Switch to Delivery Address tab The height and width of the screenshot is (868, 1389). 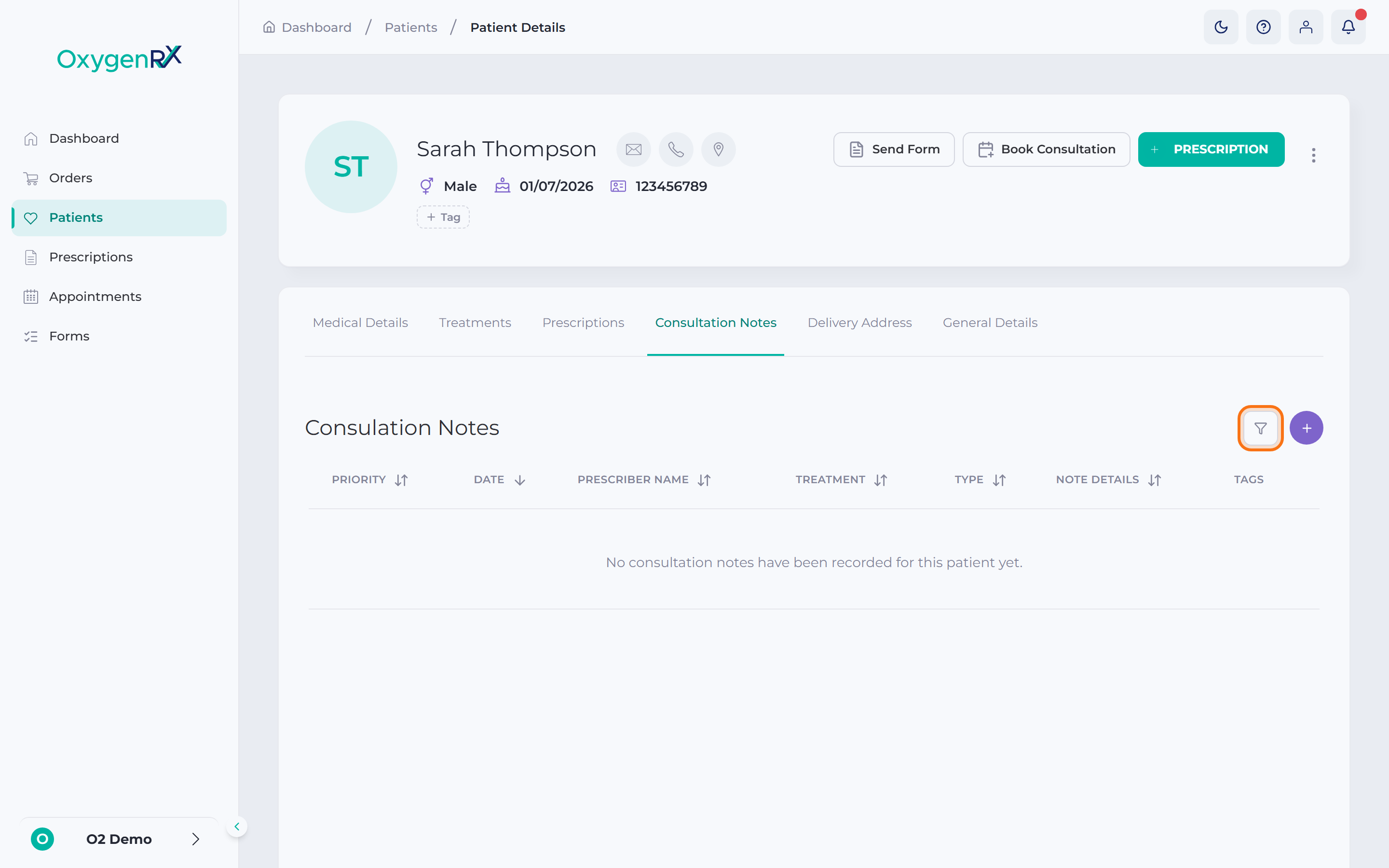[859, 323]
